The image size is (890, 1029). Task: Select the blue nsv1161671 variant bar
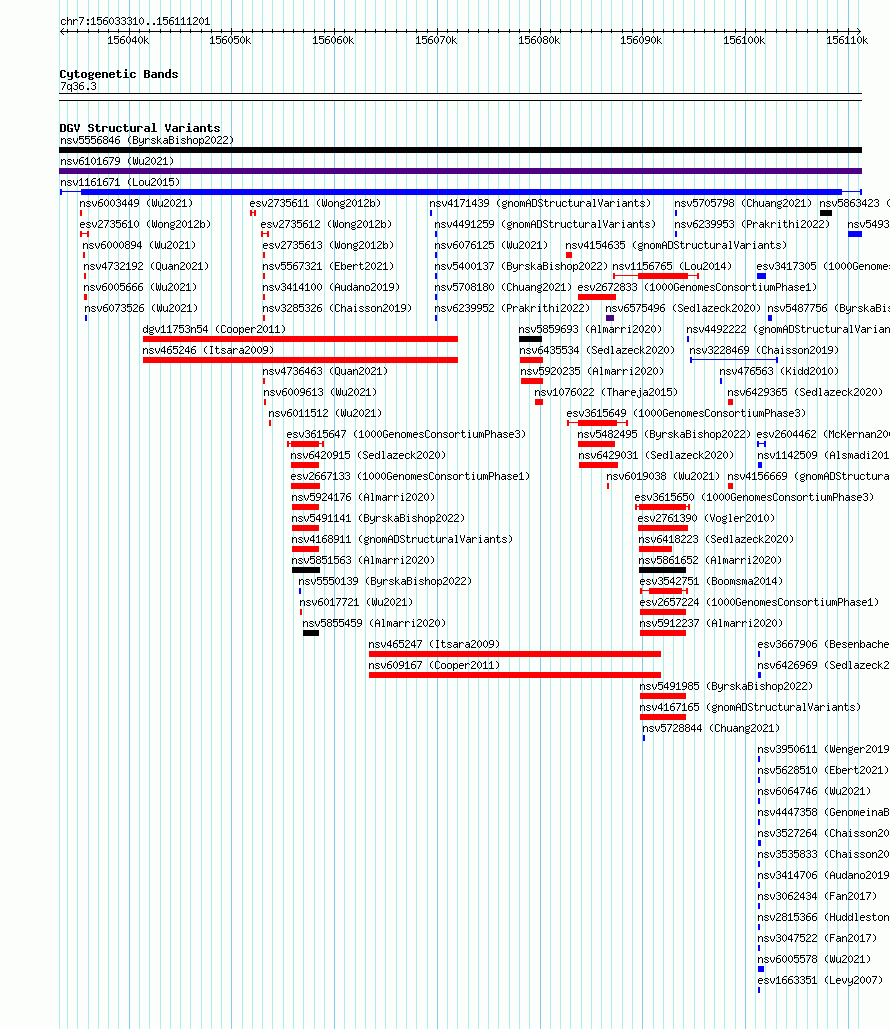(x=460, y=192)
